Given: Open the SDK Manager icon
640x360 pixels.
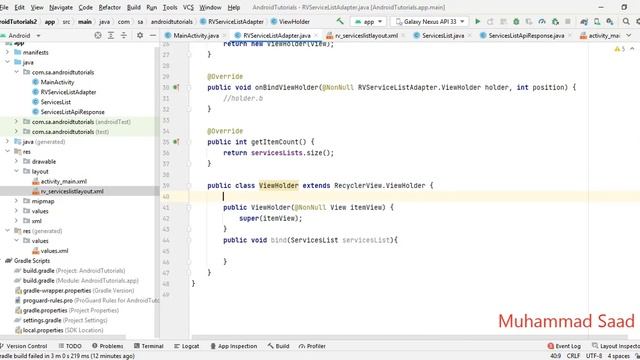Looking at the screenshot, I should point(610,21).
